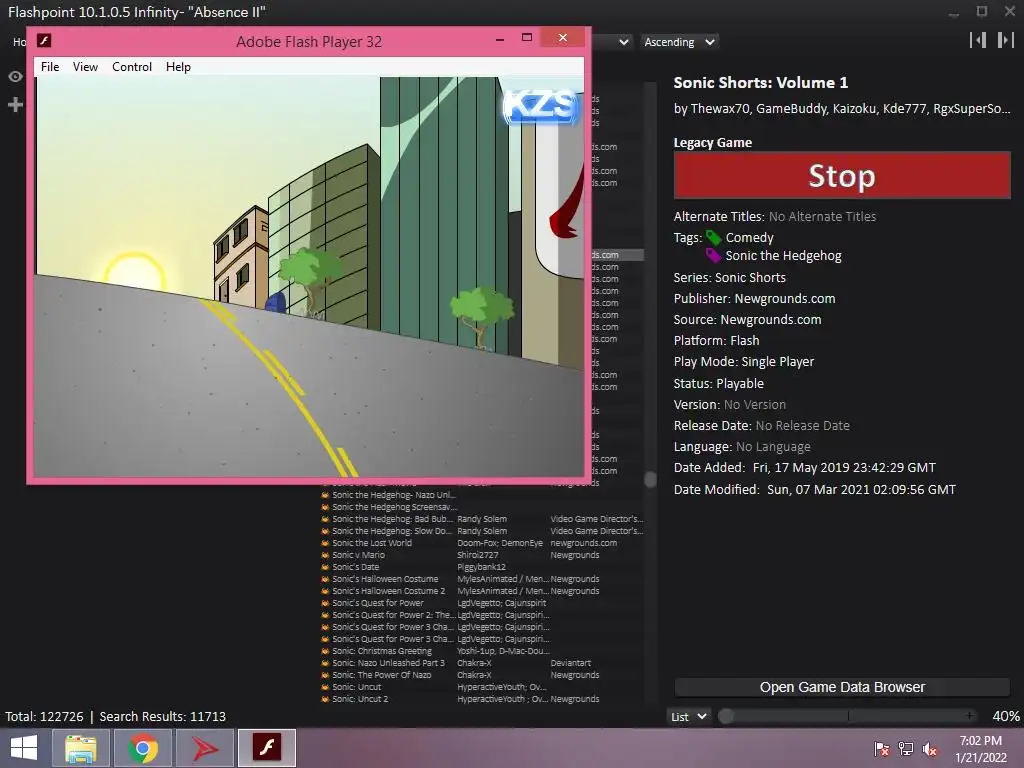The image size is (1024, 768).
Task: Click the No Alternate Titles field
Action: [822, 217]
